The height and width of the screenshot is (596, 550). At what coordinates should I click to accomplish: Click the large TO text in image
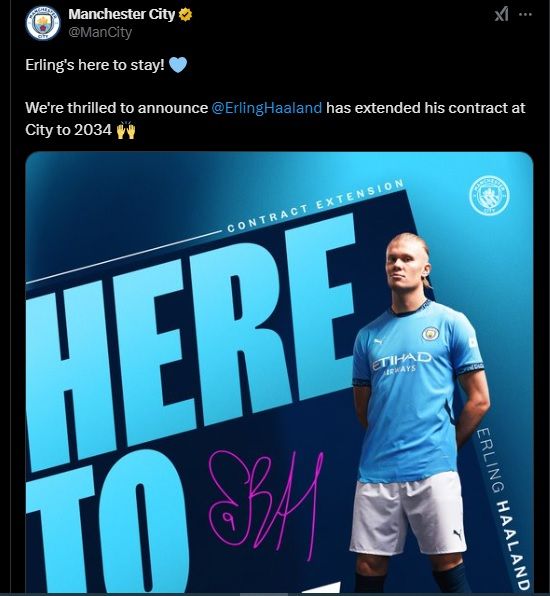[108, 525]
